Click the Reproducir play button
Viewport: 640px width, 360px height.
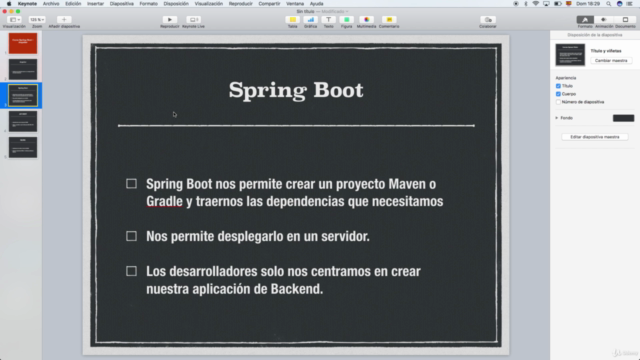click(x=170, y=20)
